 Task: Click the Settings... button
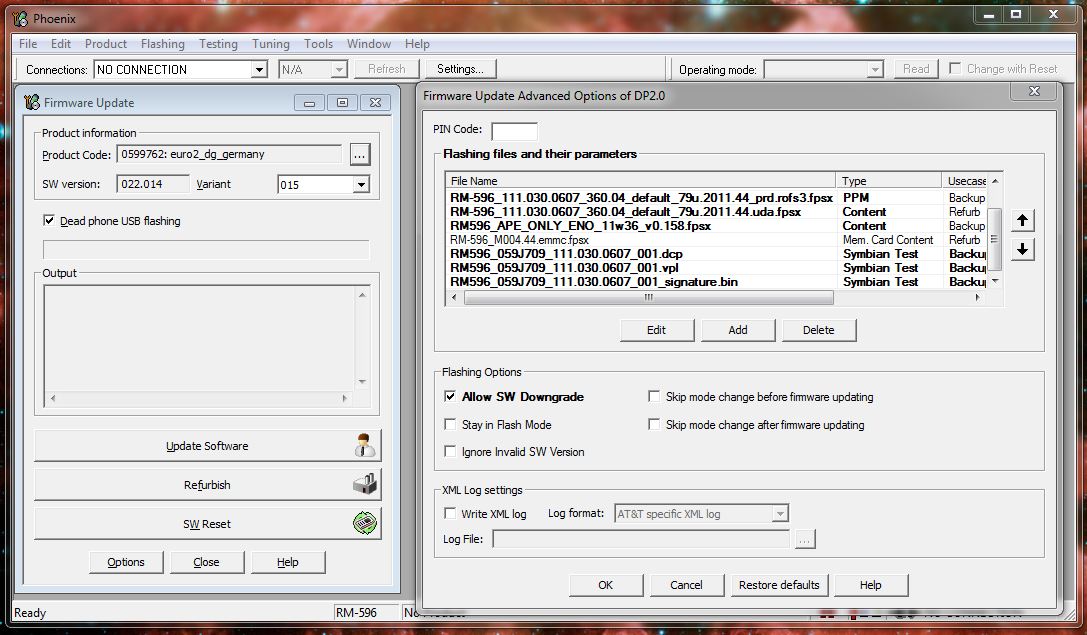click(460, 69)
